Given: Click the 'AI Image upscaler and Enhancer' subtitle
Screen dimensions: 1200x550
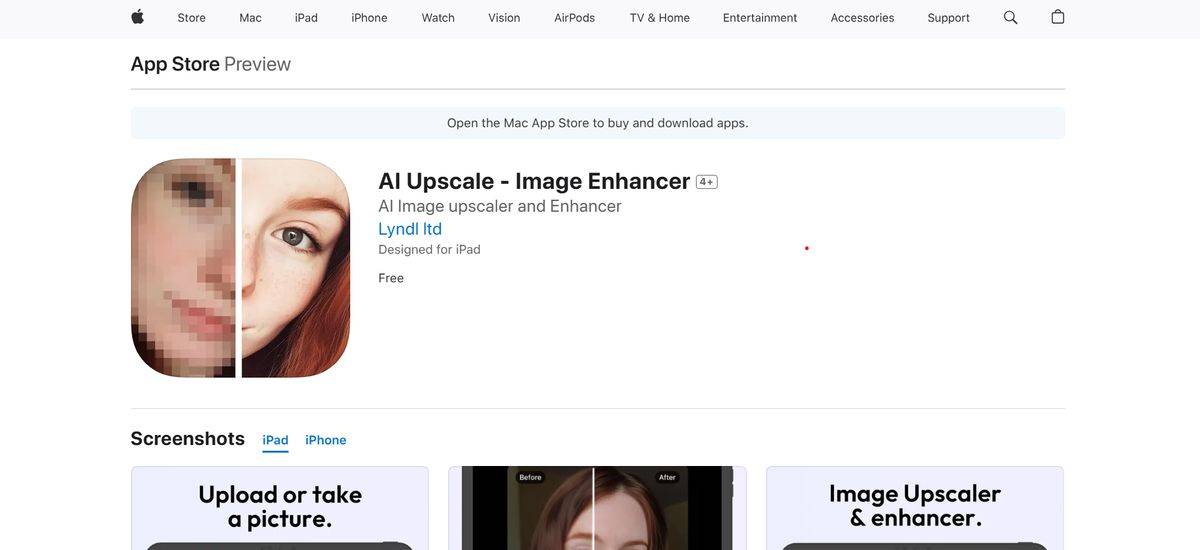Looking at the screenshot, I should point(500,206).
